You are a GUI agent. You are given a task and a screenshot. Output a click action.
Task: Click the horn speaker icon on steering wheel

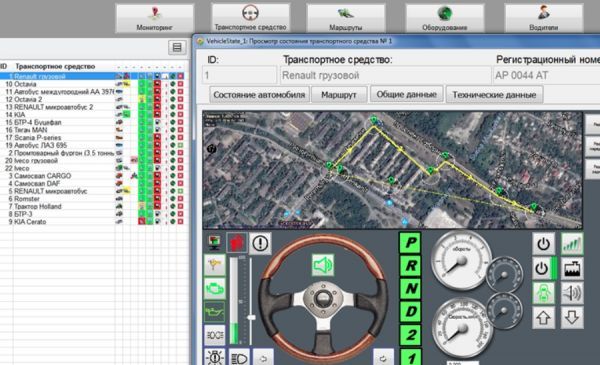323,265
